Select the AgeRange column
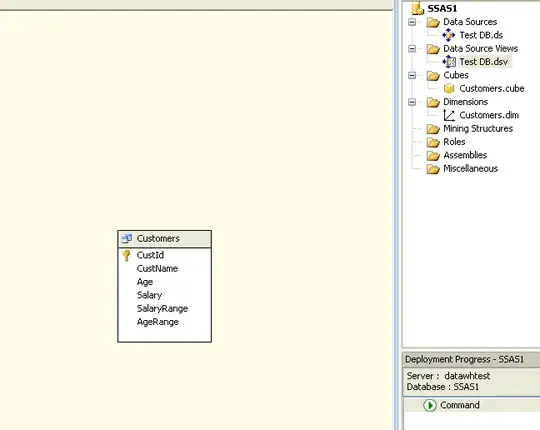Image resolution: width=540 pixels, height=430 pixels. click(157, 322)
